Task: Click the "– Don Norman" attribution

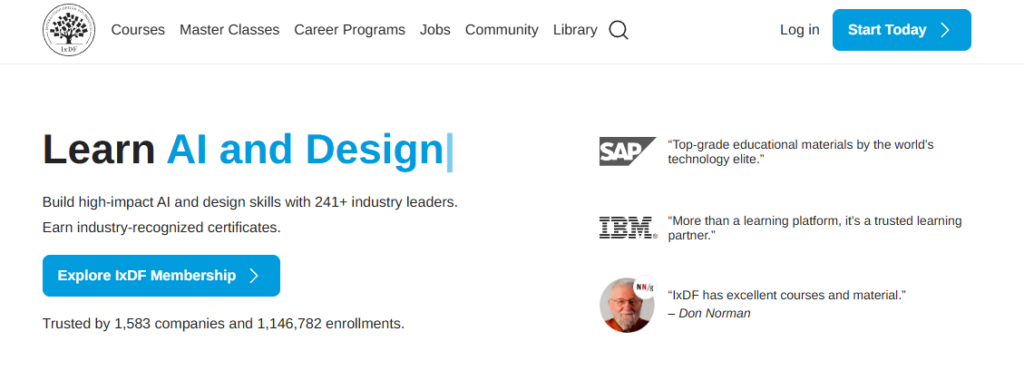Action: pyautogui.click(x=709, y=314)
